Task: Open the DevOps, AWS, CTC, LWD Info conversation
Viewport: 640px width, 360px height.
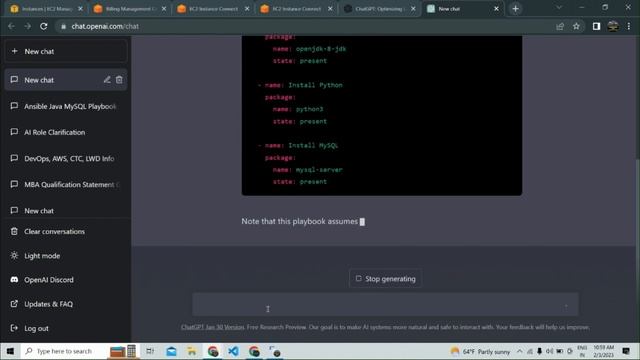Action: (65, 158)
